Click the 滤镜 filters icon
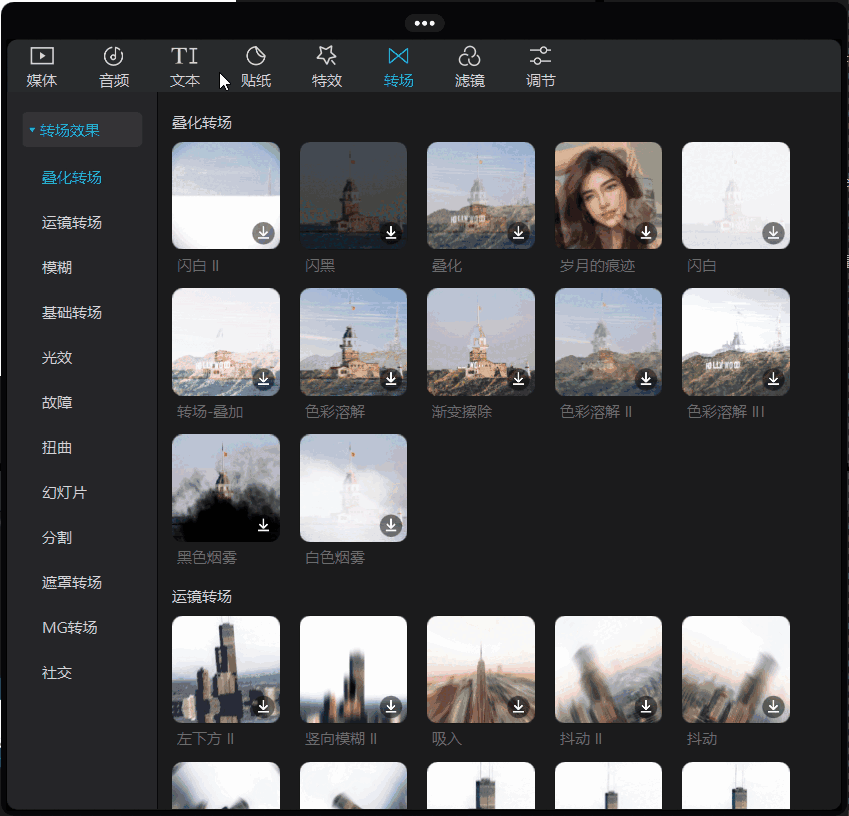Image resolution: width=849 pixels, height=816 pixels. point(469,67)
